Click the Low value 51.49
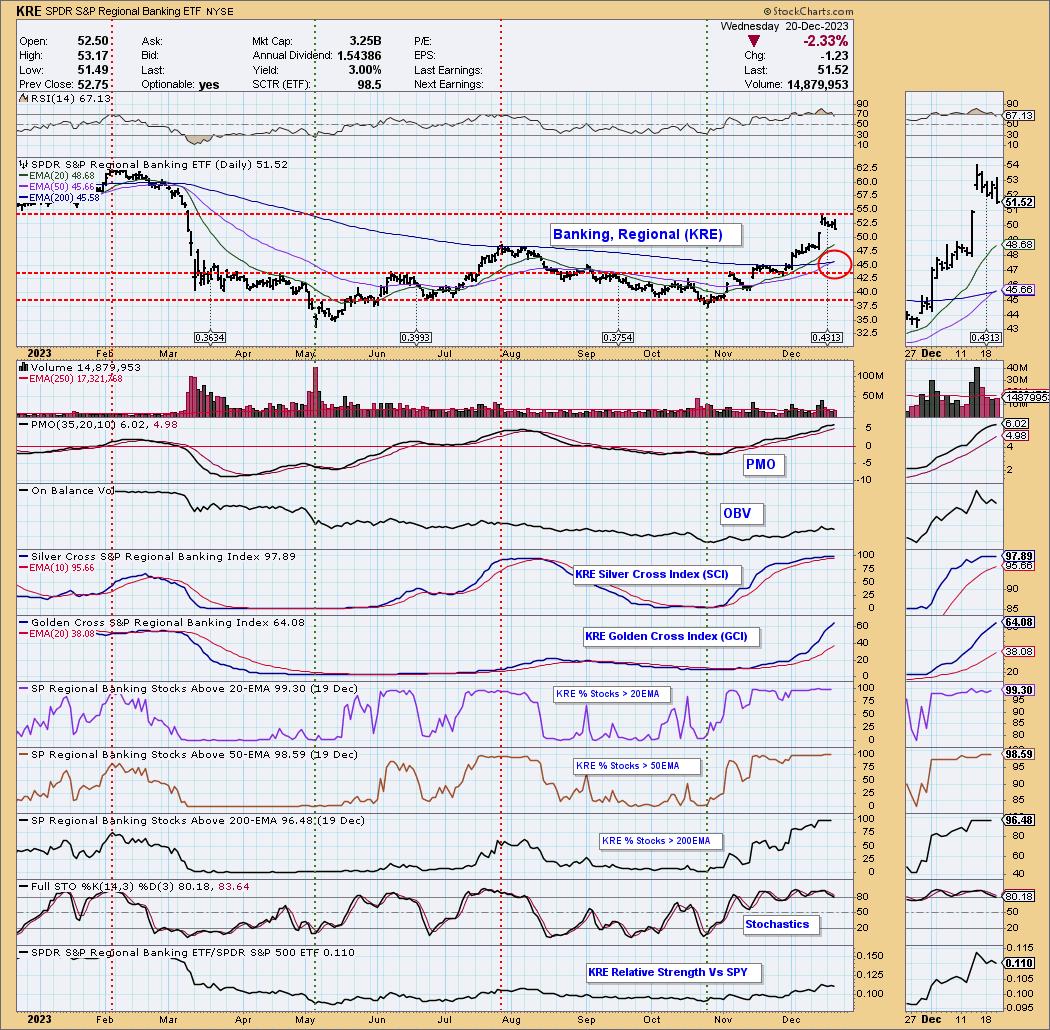 coord(92,70)
